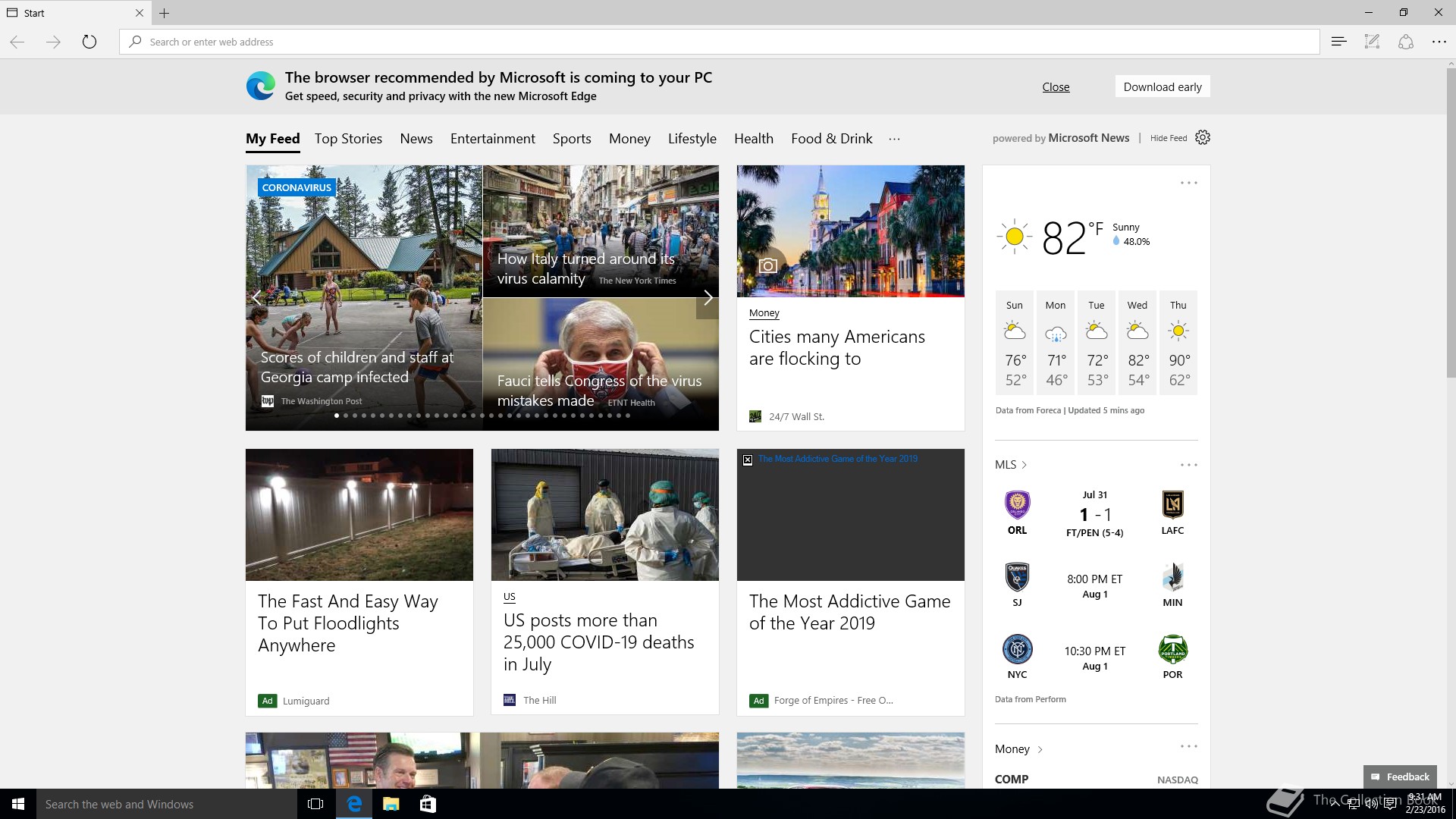Click the ORL team logo
The height and width of the screenshot is (819, 1456).
click(x=1017, y=504)
